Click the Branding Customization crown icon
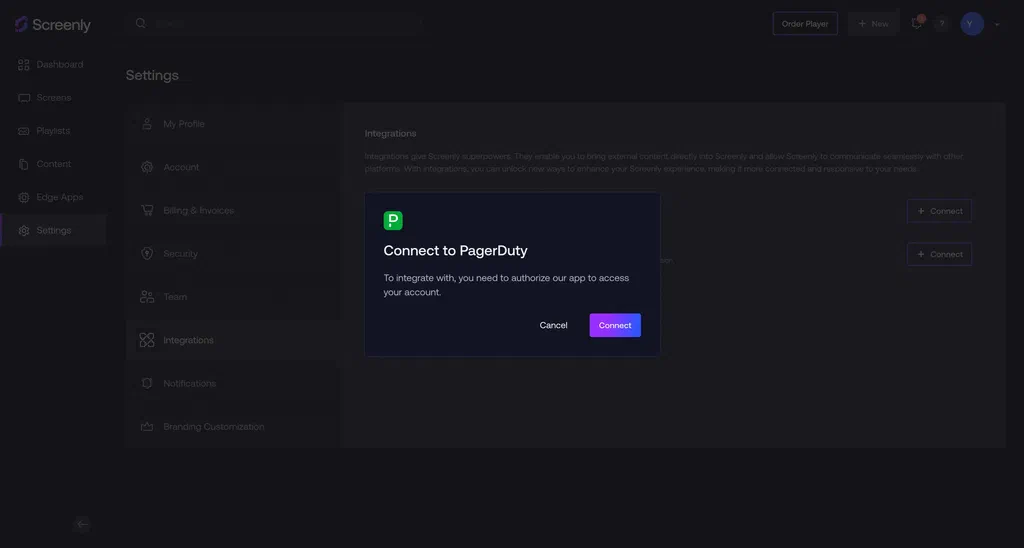 click(147, 427)
